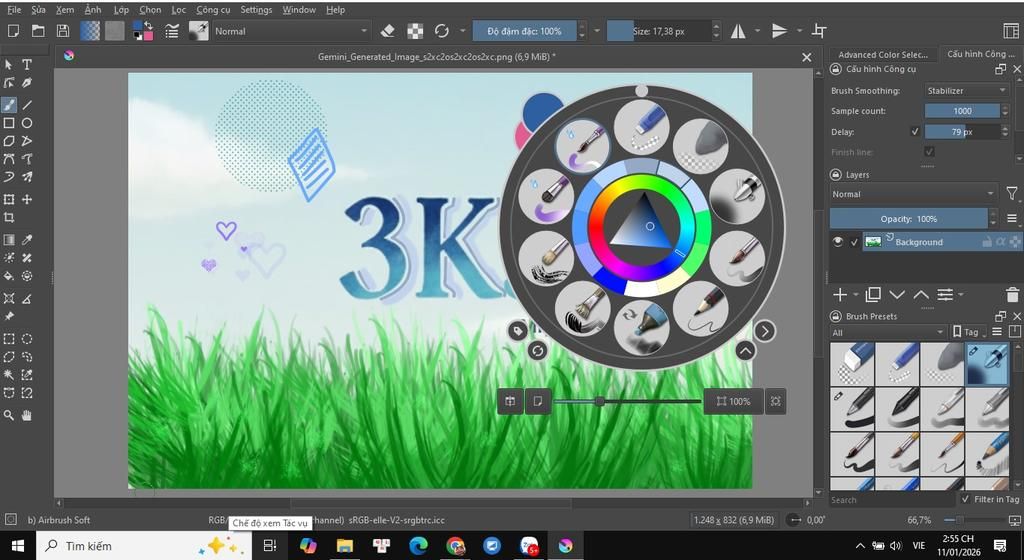Move the layer up with up arrow
Screen dimensions: 1024x560
(921, 295)
